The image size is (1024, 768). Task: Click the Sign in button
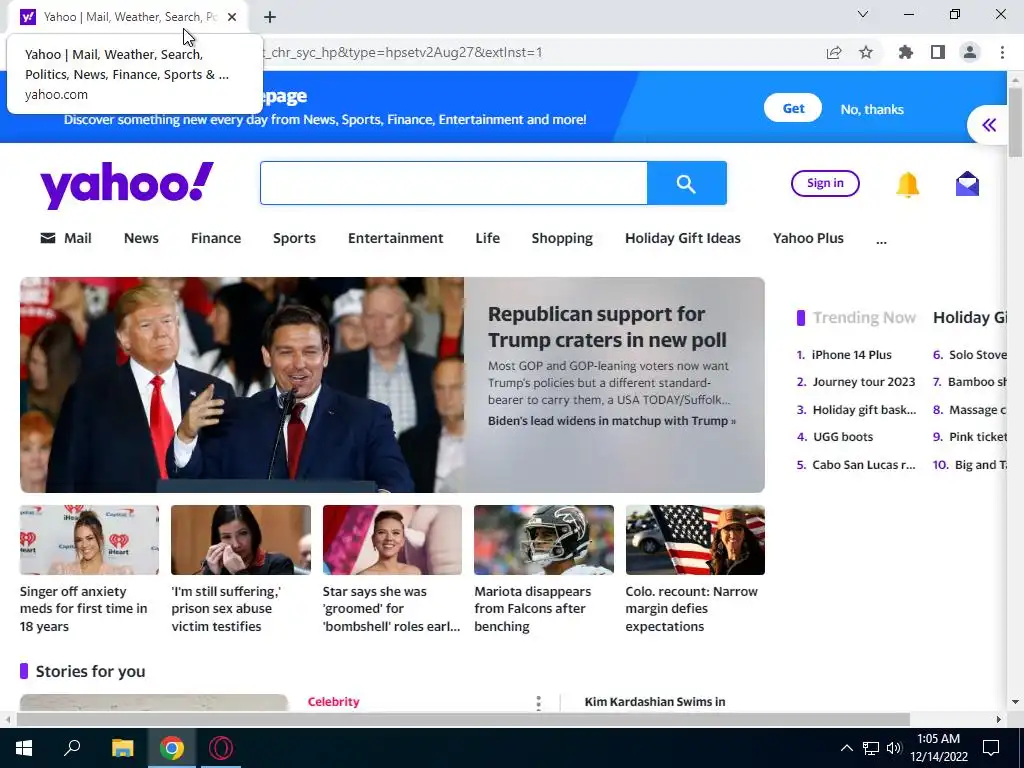point(825,183)
